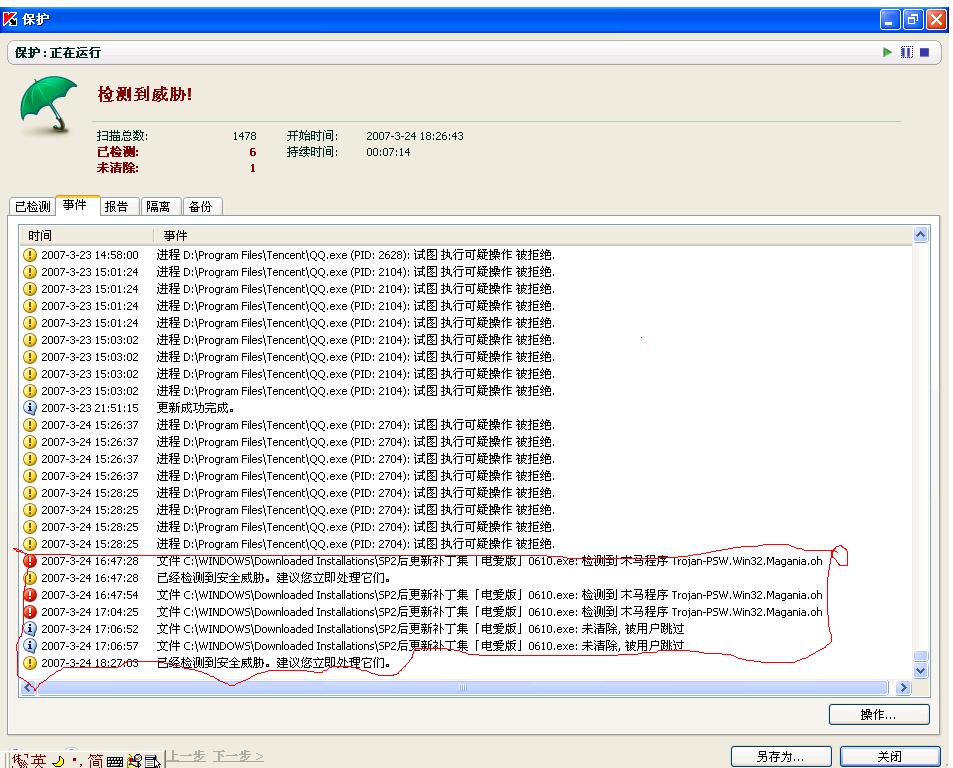Select the 事件 tab
The width and height of the screenshot is (953, 768).
pyautogui.click(x=77, y=205)
